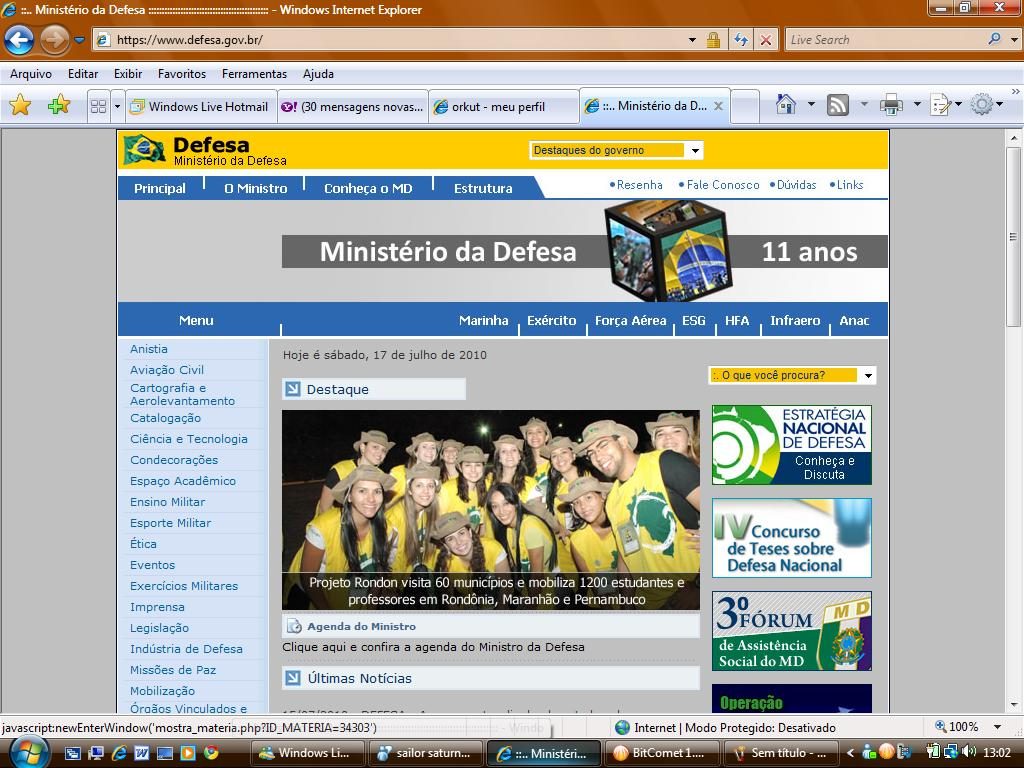Image resolution: width=1024 pixels, height=768 pixels.
Task: Switch to orkut - meu perfil tab
Action: pyautogui.click(x=504, y=106)
